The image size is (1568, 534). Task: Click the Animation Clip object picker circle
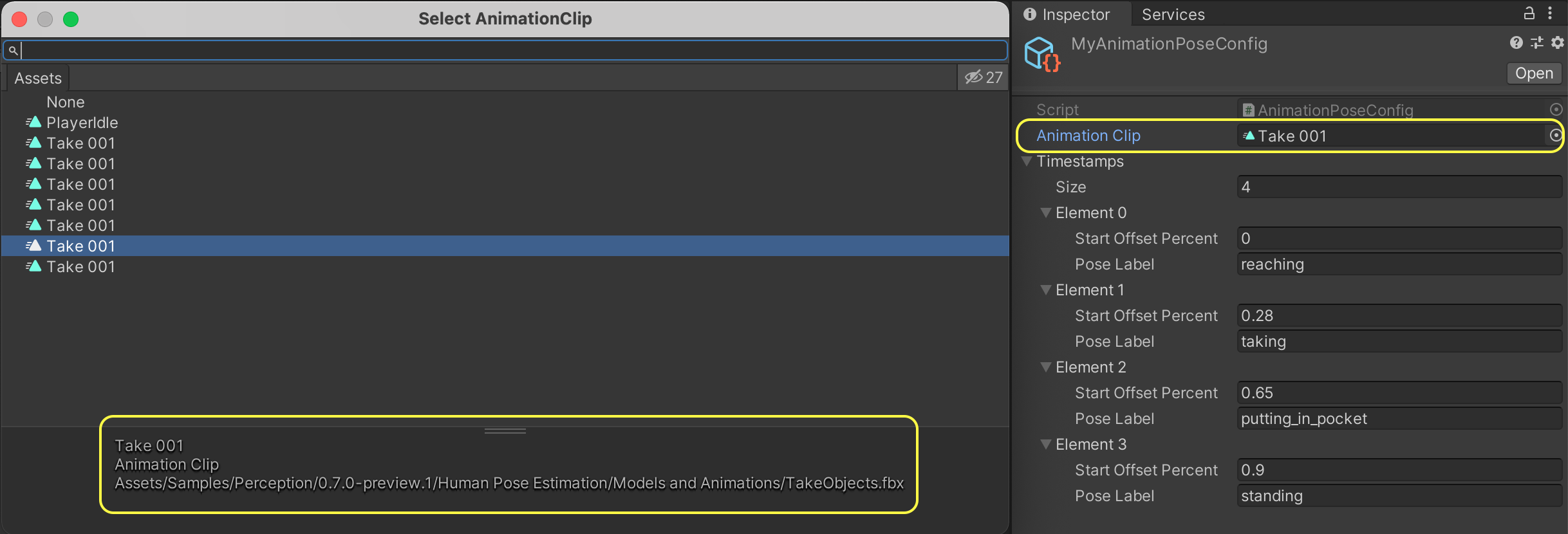pyautogui.click(x=1555, y=135)
